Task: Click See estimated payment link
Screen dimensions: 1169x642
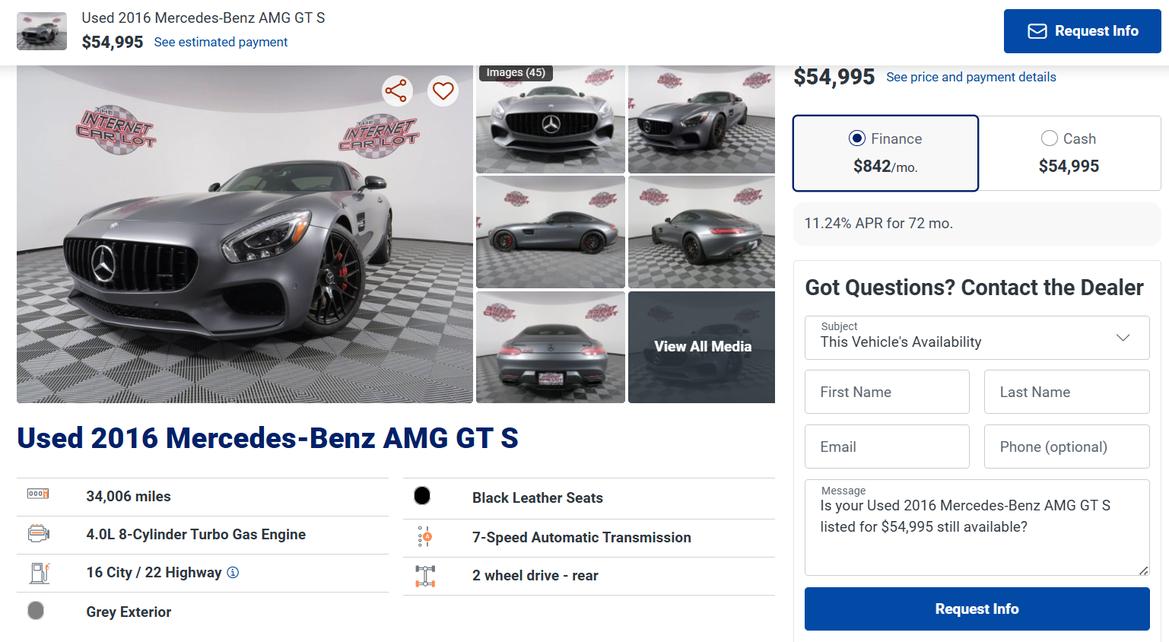Action: tap(221, 42)
